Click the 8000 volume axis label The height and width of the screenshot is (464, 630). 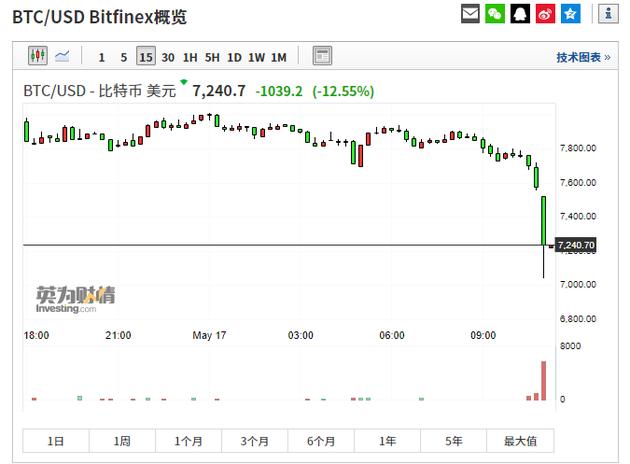570,346
